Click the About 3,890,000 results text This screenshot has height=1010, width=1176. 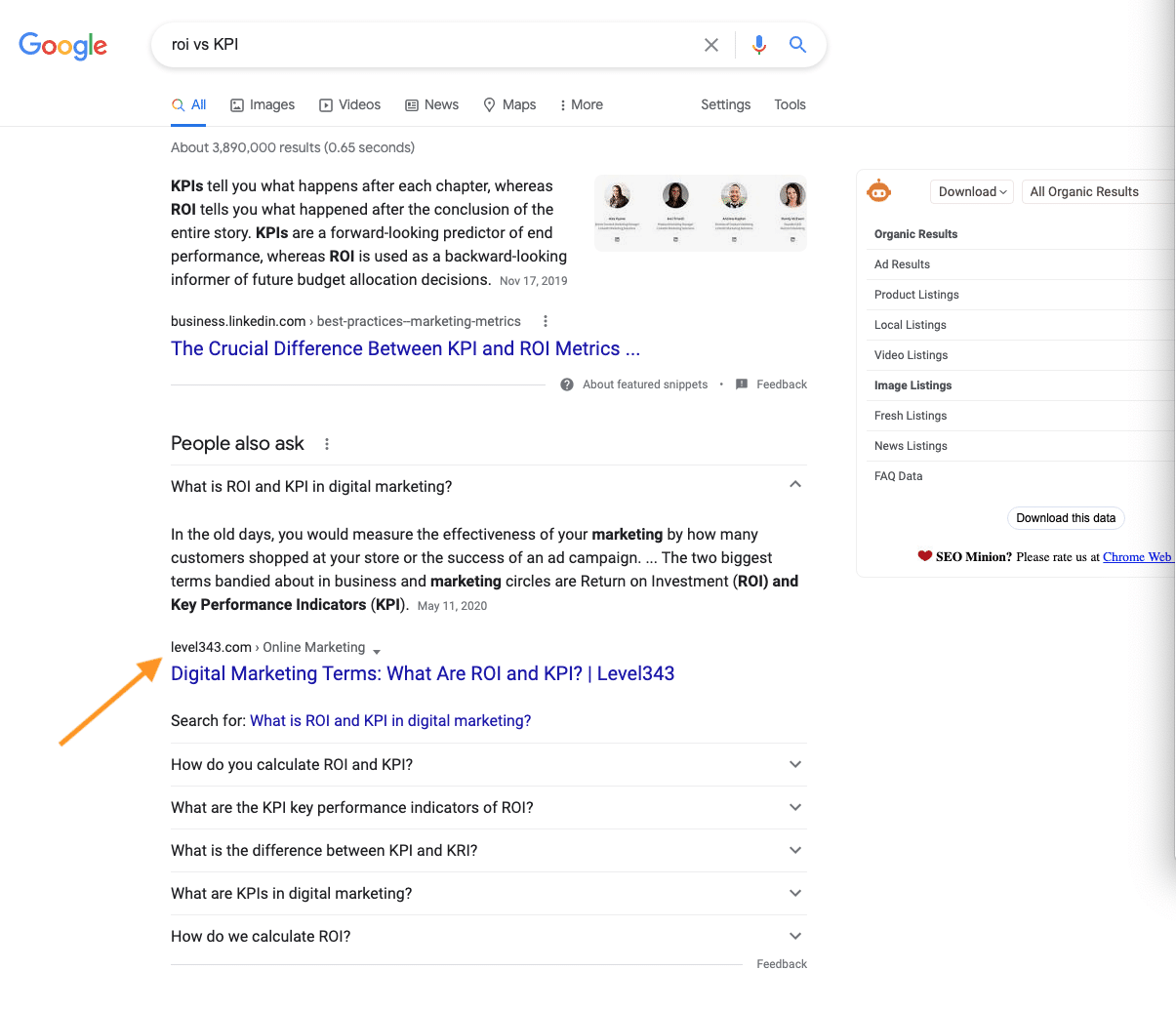[293, 147]
